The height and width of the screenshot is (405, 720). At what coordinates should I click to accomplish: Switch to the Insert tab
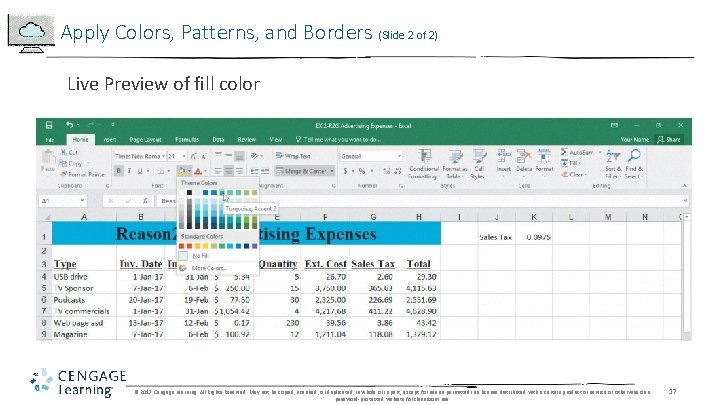[109, 140]
